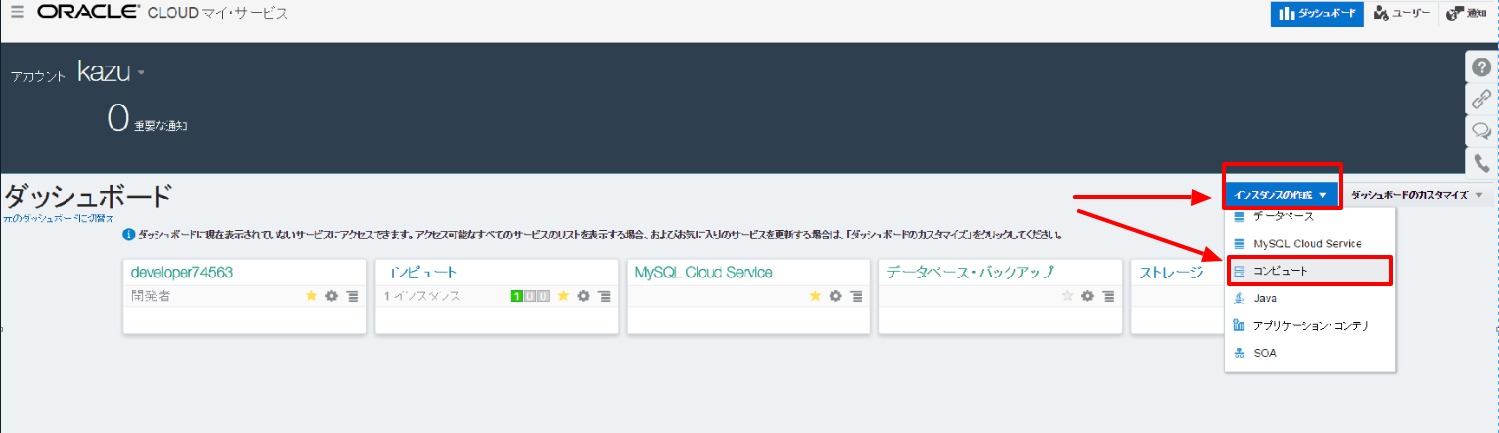Click the phone contact icon
Image resolution: width=1499 pixels, height=433 pixels.
pyautogui.click(x=1482, y=163)
